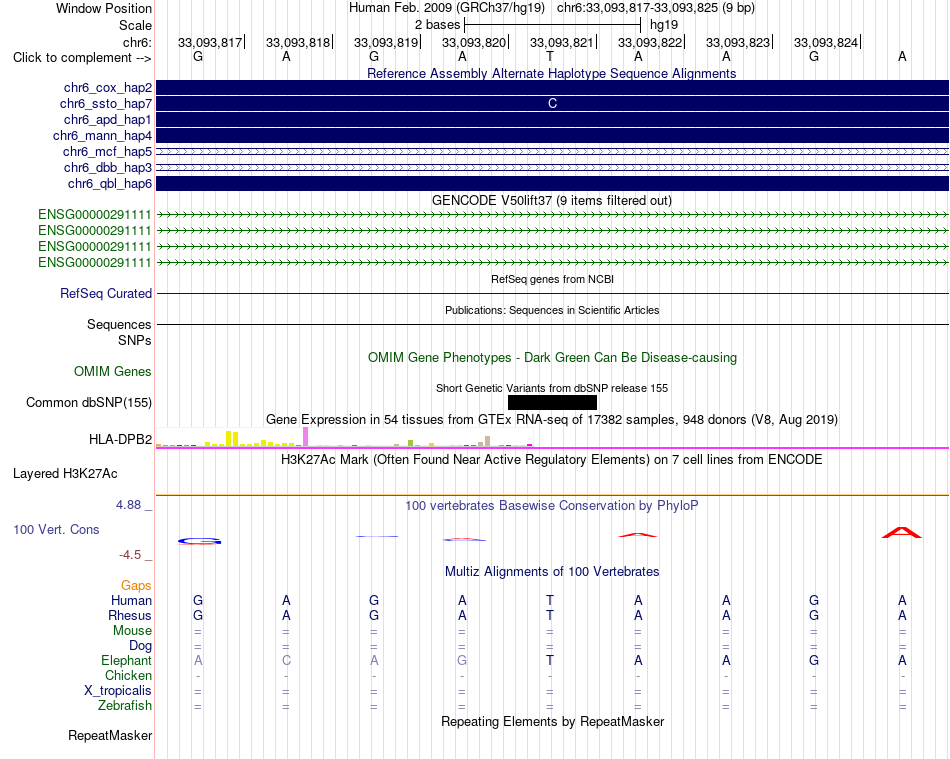Open the H3K27Ac Mark track title
The width and height of the screenshot is (950, 759).
pyautogui.click(x=552, y=460)
